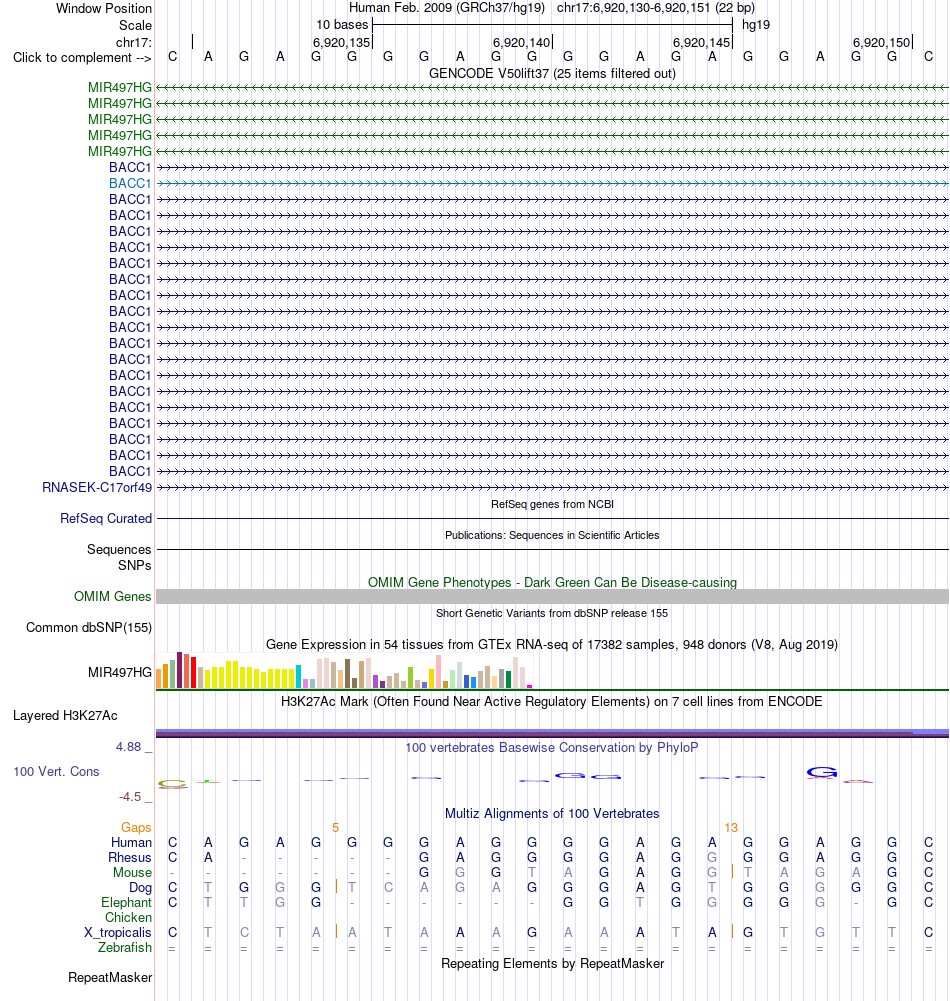
Task: Click the gray OMIM Genes item bar
Action: (x=552, y=596)
